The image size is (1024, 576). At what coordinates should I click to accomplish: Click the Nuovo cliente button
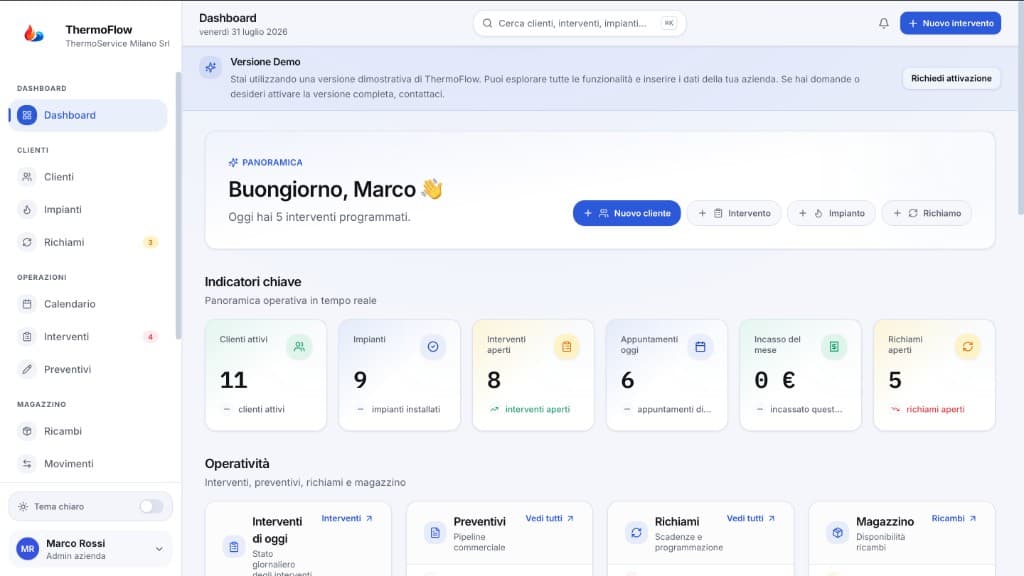click(x=627, y=214)
